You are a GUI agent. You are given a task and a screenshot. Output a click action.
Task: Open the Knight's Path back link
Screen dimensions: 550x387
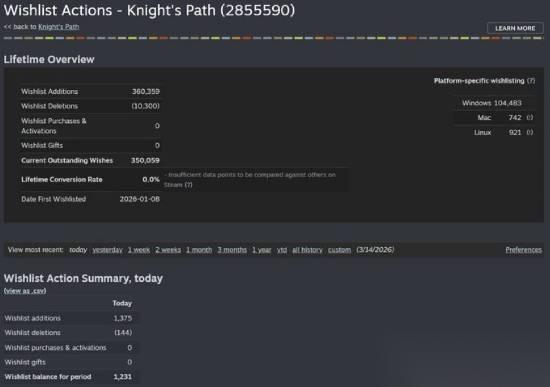pyautogui.click(x=59, y=27)
